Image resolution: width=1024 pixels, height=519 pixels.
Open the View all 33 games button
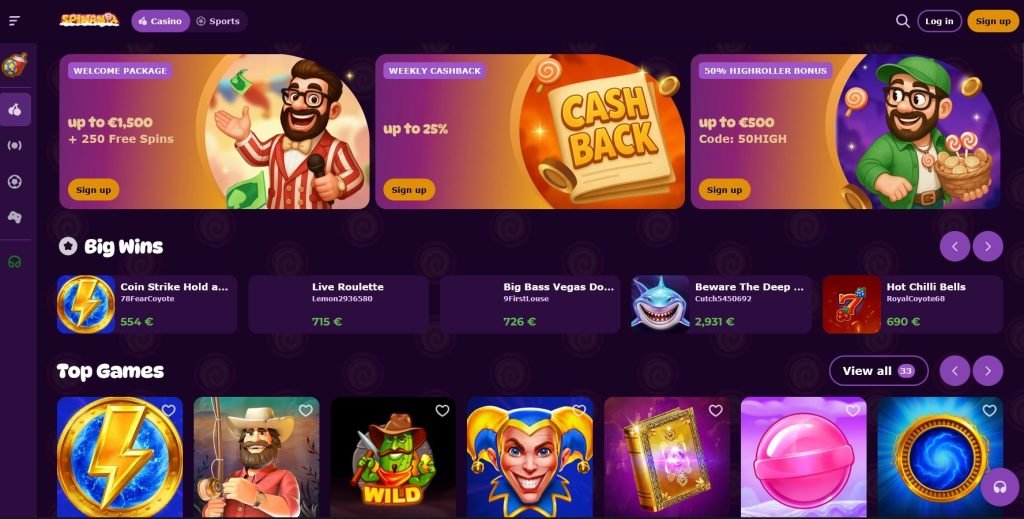coord(878,371)
